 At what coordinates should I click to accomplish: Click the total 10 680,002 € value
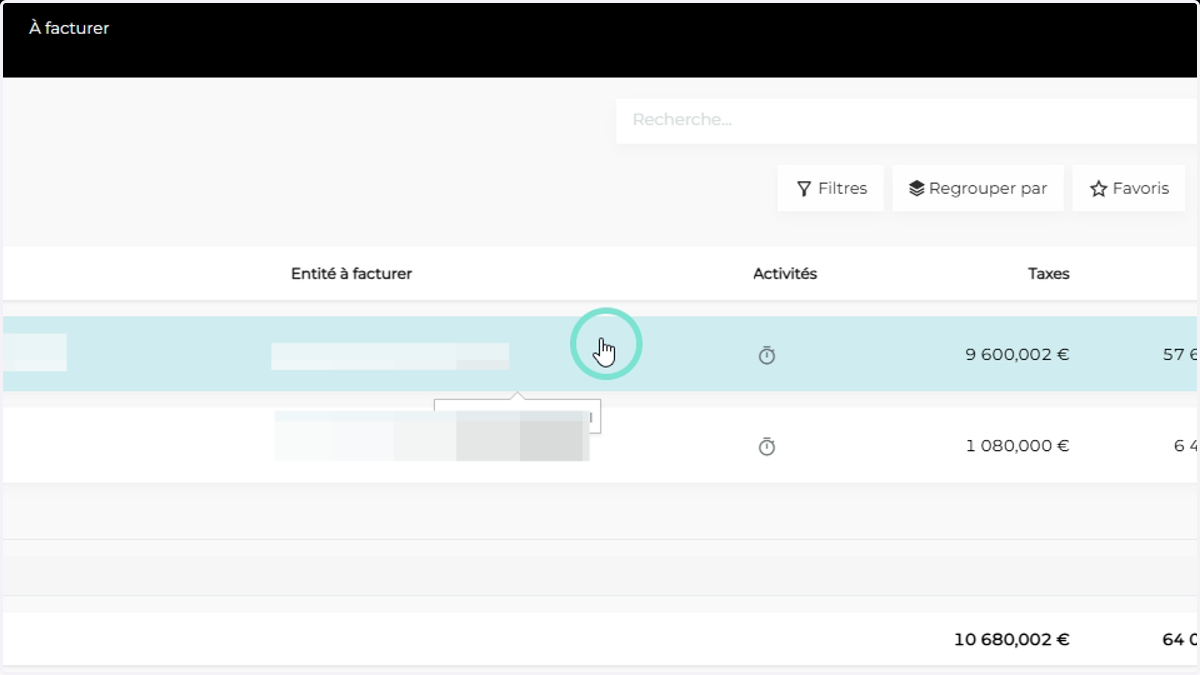coord(1012,639)
